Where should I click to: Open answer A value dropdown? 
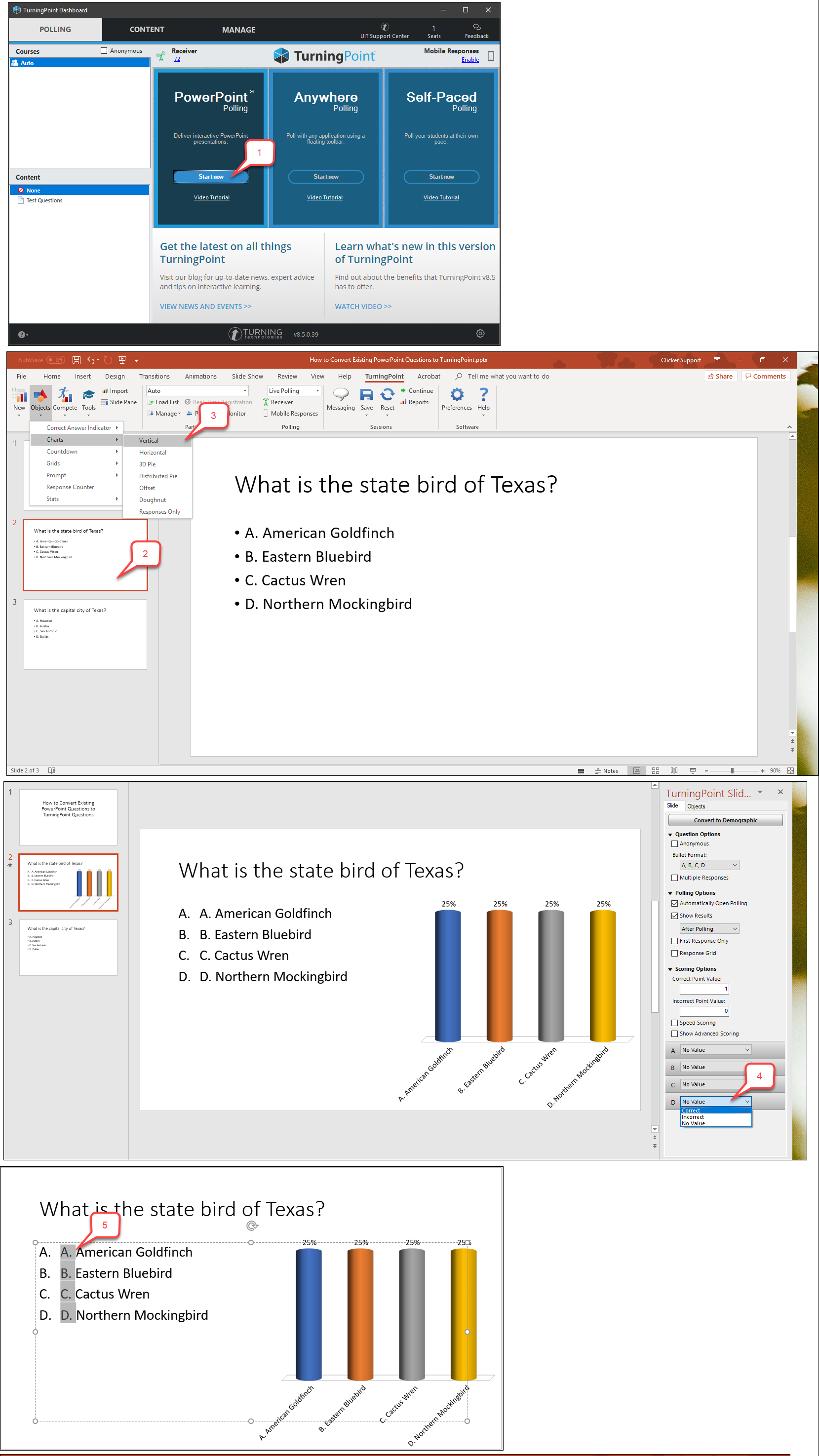click(715, 1050)
